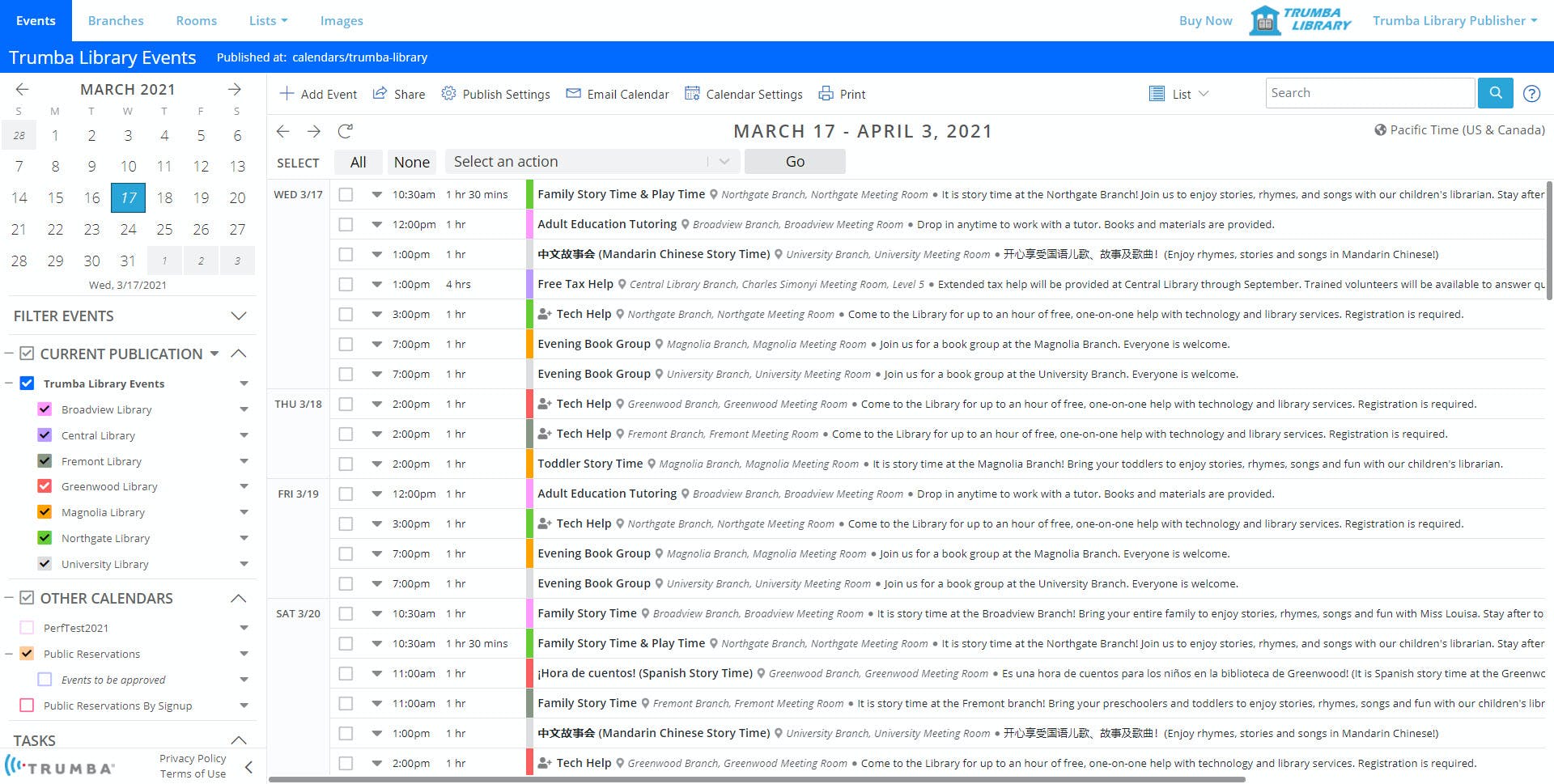
Task: Click the Print printer icon
Action: point(826,94)
